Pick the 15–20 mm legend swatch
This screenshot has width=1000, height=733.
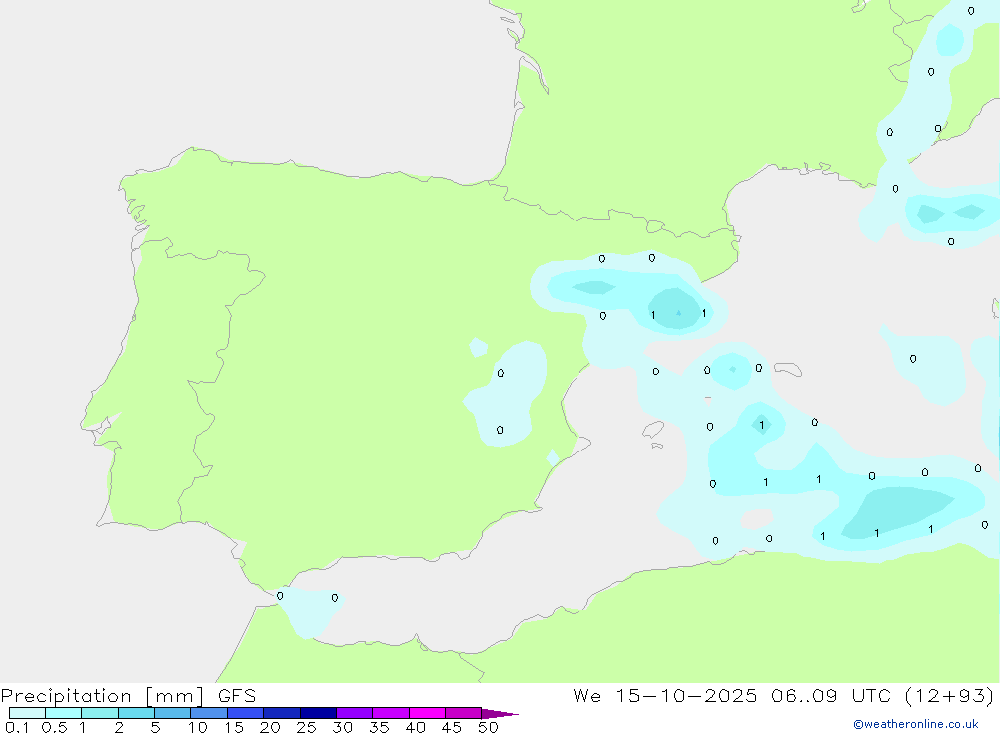pos(246,713)
